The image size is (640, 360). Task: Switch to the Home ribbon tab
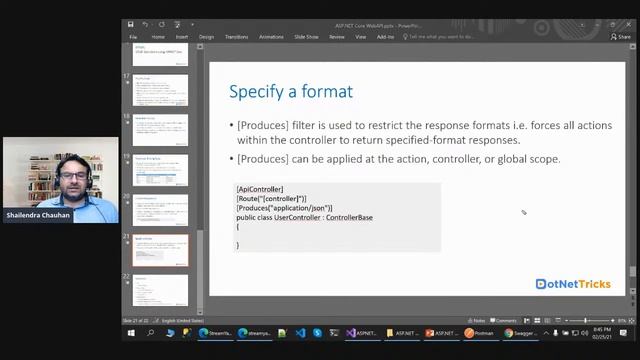tap(158, 37)
